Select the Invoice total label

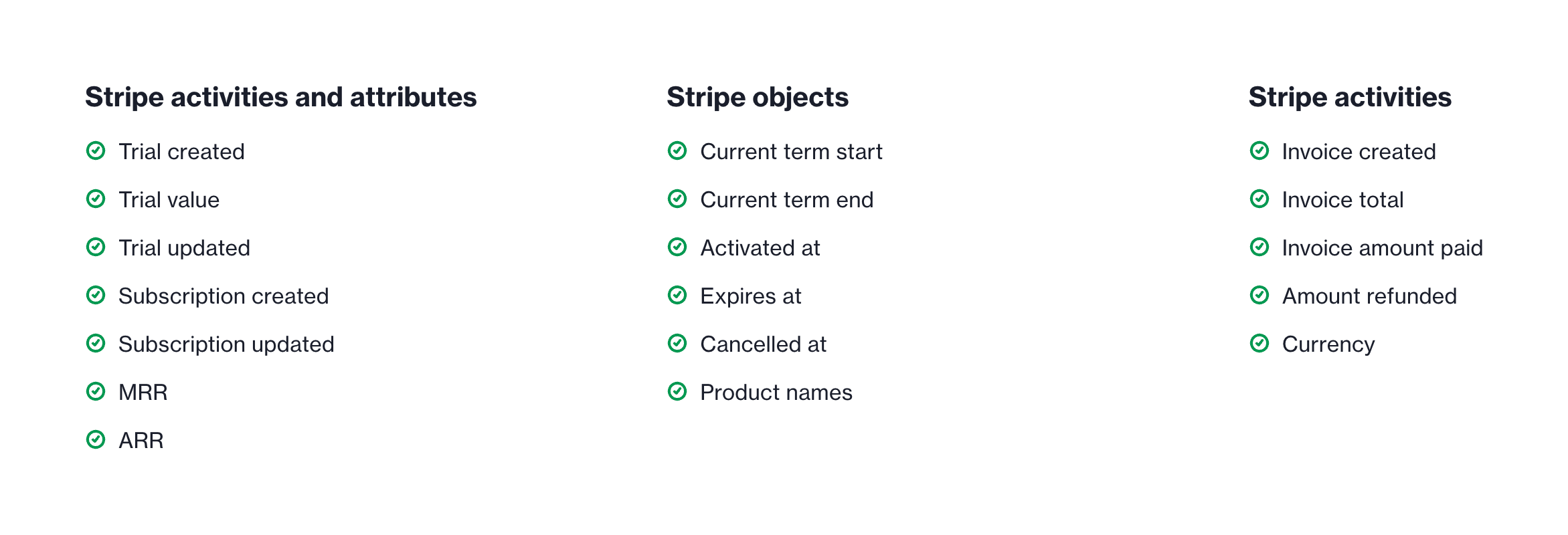tap(1342, 200)
